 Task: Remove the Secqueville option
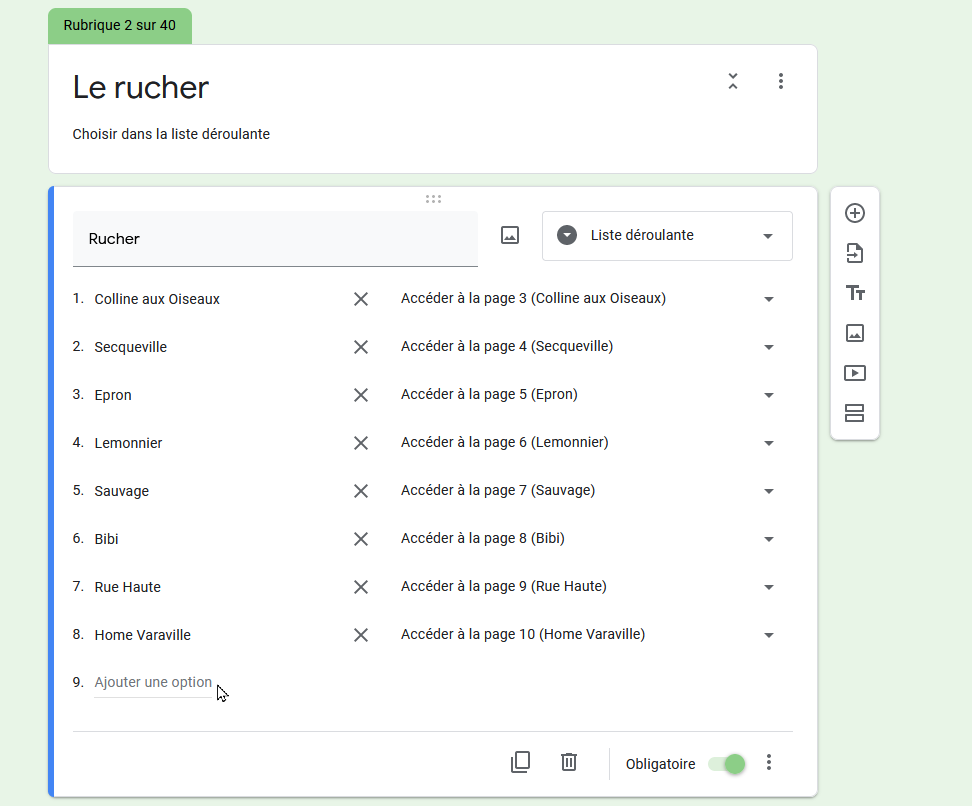tap(361, 347)
